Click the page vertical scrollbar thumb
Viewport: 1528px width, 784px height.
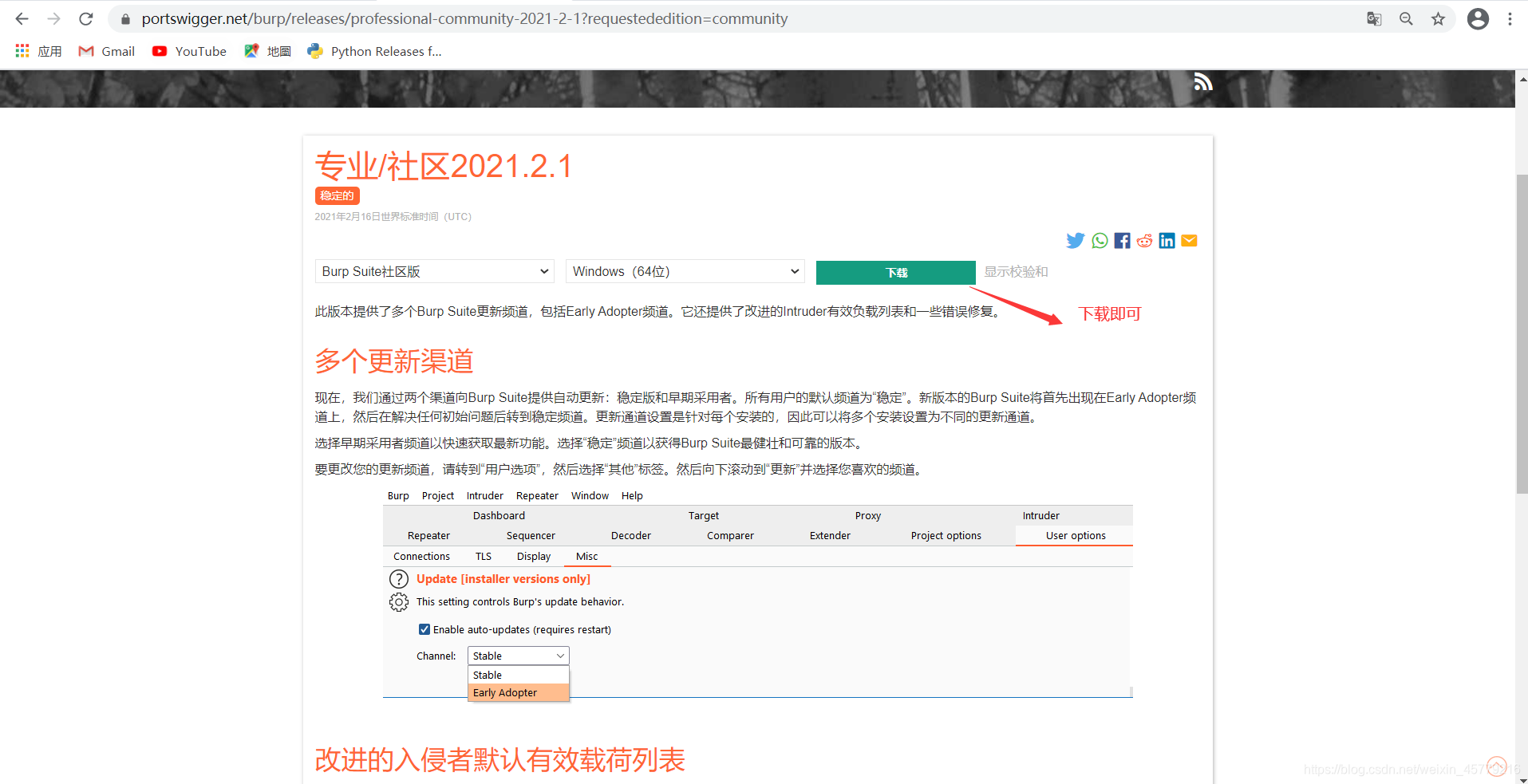click(1522, 333)
